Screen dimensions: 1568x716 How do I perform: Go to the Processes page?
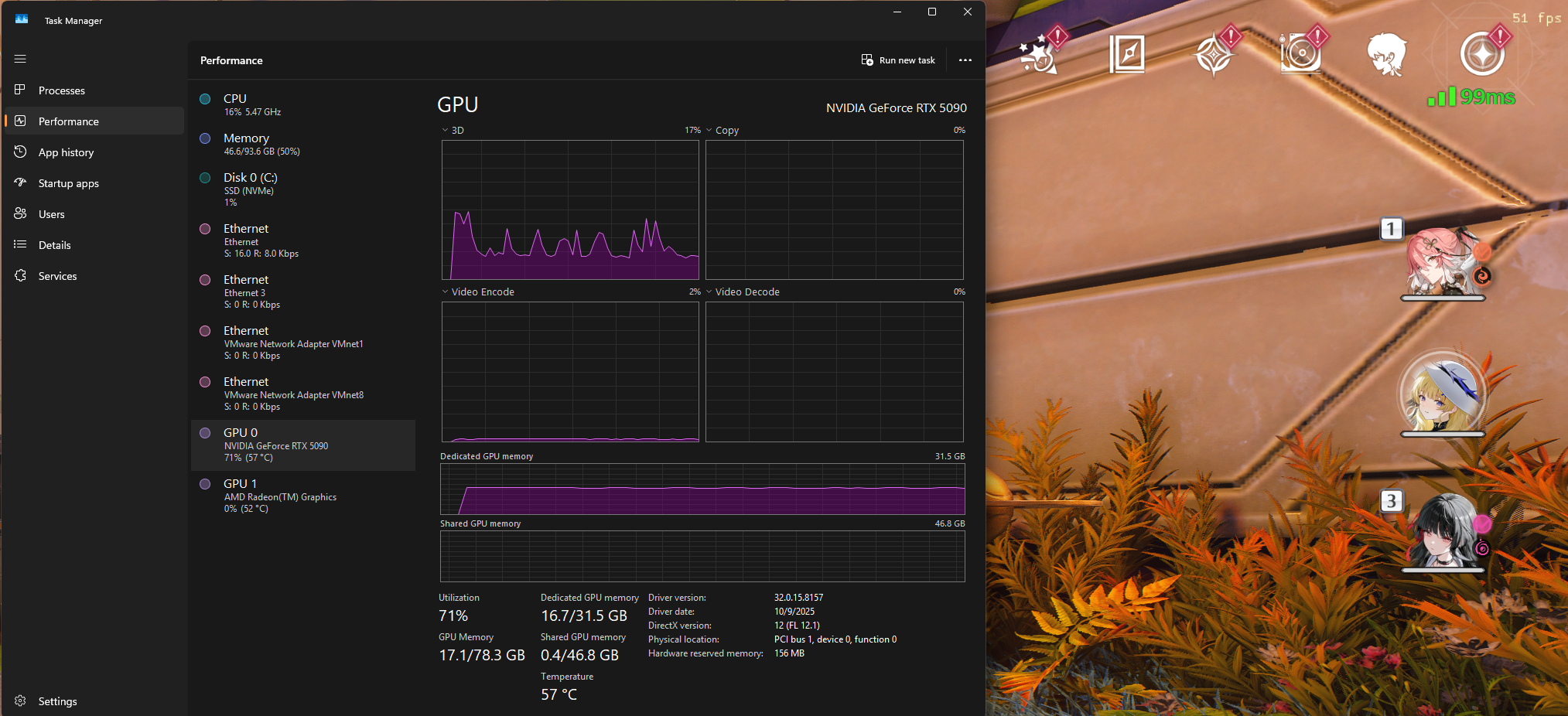pos(94,90)
